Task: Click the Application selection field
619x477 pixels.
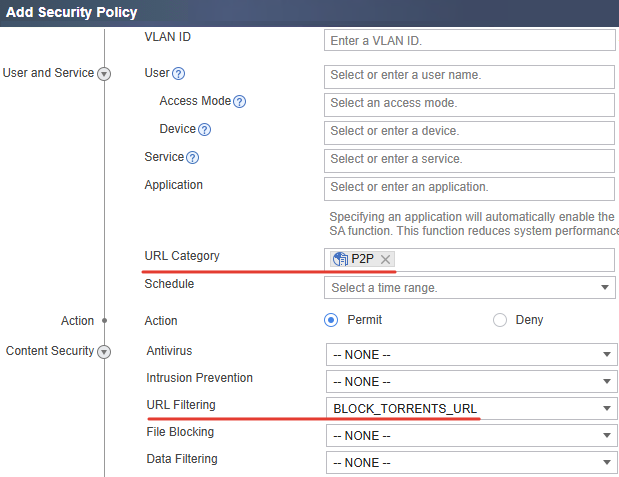Action: pyautogui.click(x=469, y=189)
